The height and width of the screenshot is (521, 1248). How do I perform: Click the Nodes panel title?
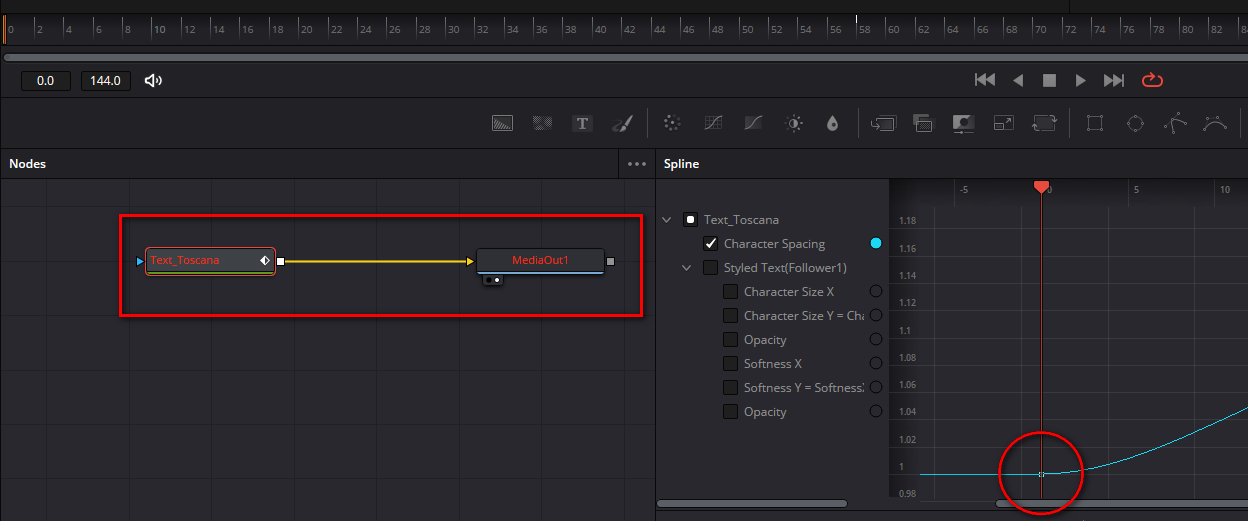(27, 164)
